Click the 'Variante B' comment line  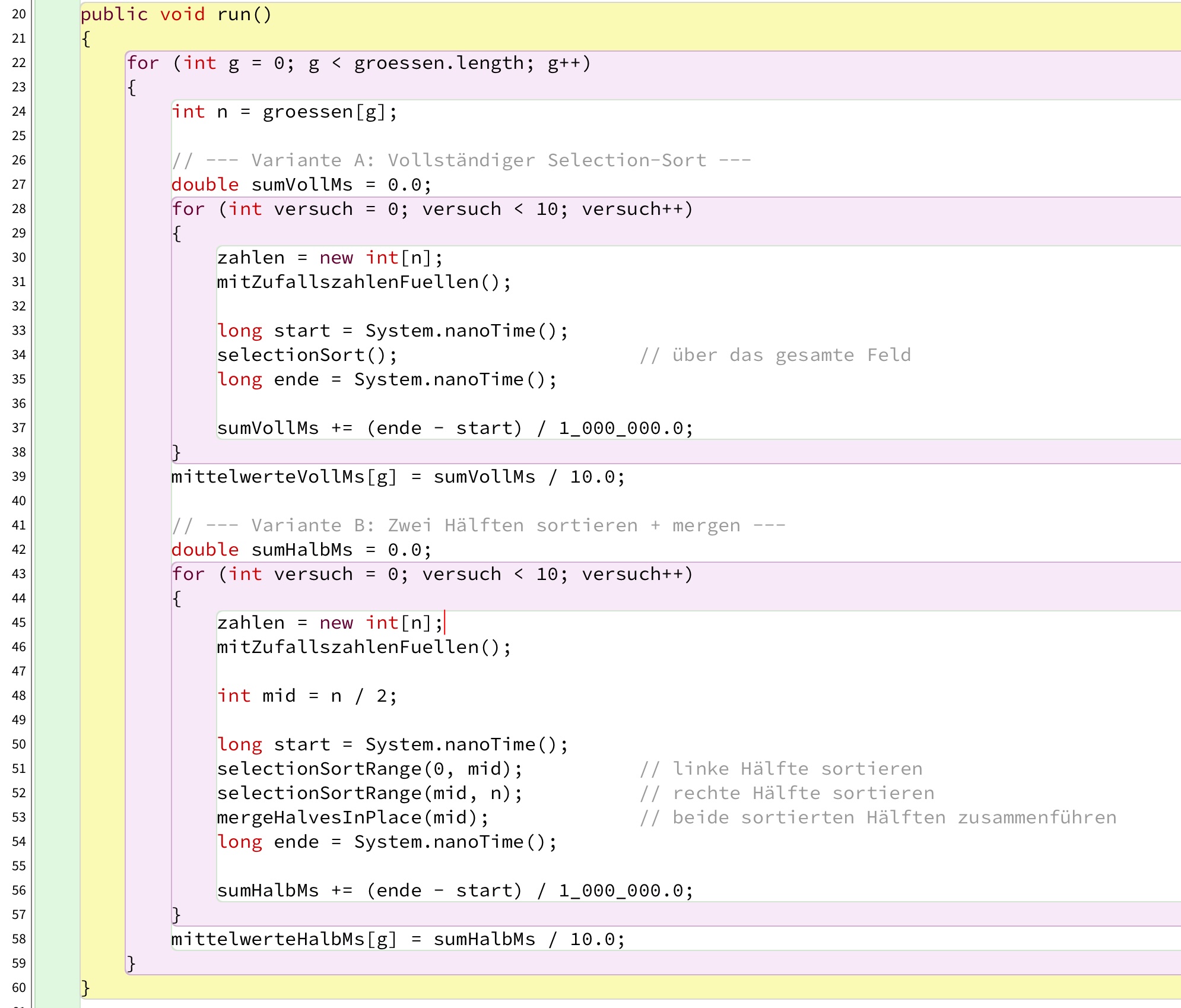coord(478,525)
